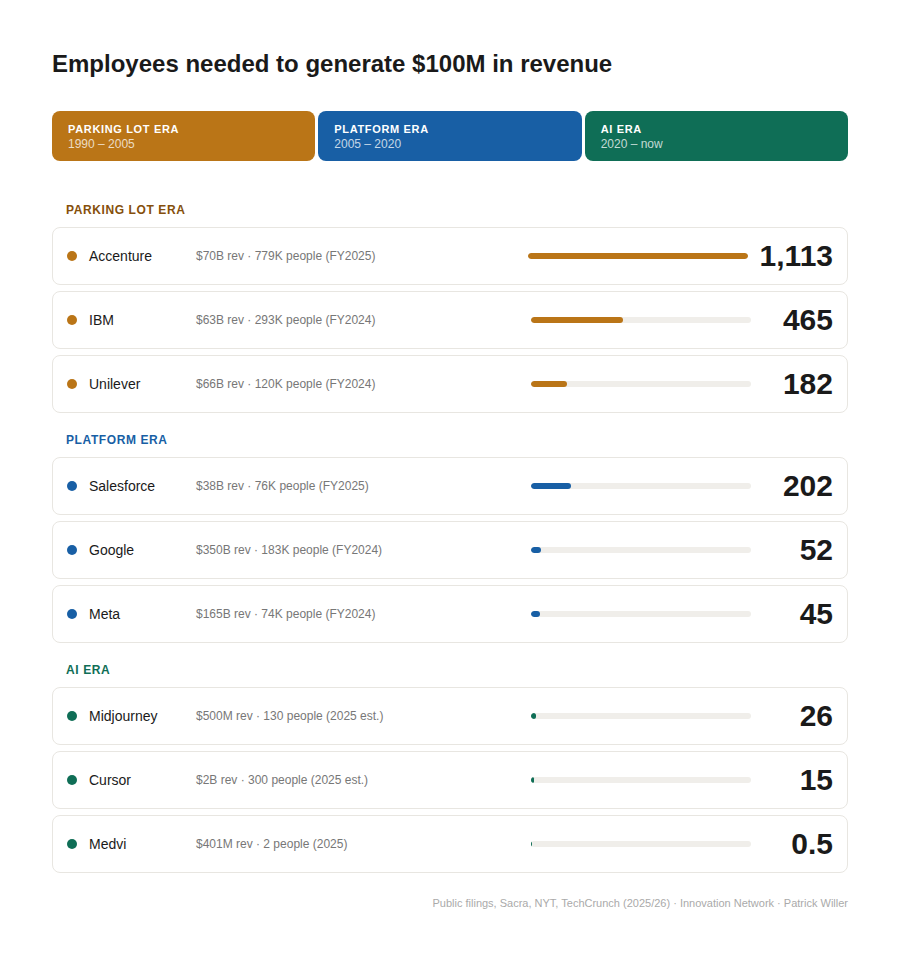The width and height of the screenshot is (900, 957).
Task: Click the value 52 for Google
Action: [816, 551]
